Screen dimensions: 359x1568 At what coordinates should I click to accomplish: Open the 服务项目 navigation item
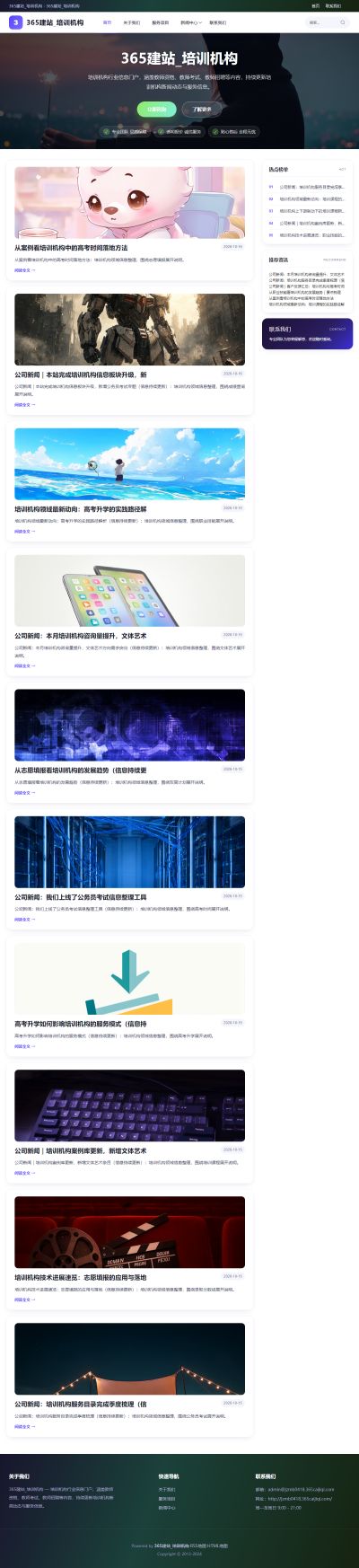click(160, 22)
